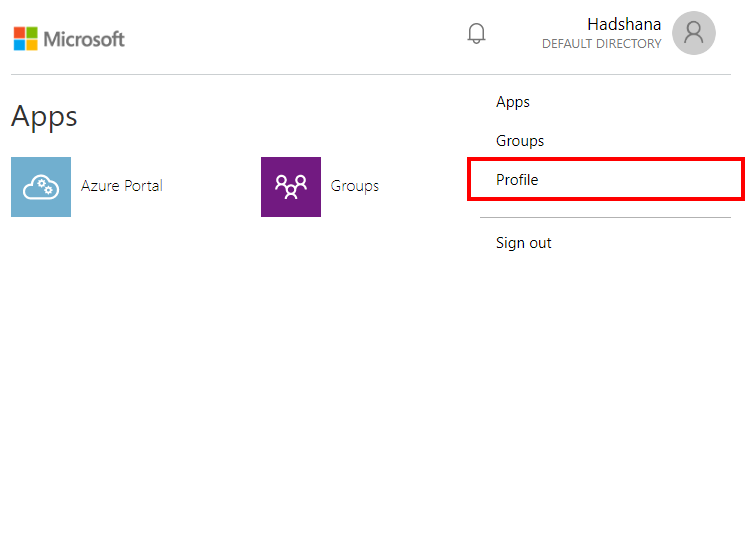This screenshot has width=752, height=533.
Task: Select Apps in the account menu
Action: [x=513, y=102]
